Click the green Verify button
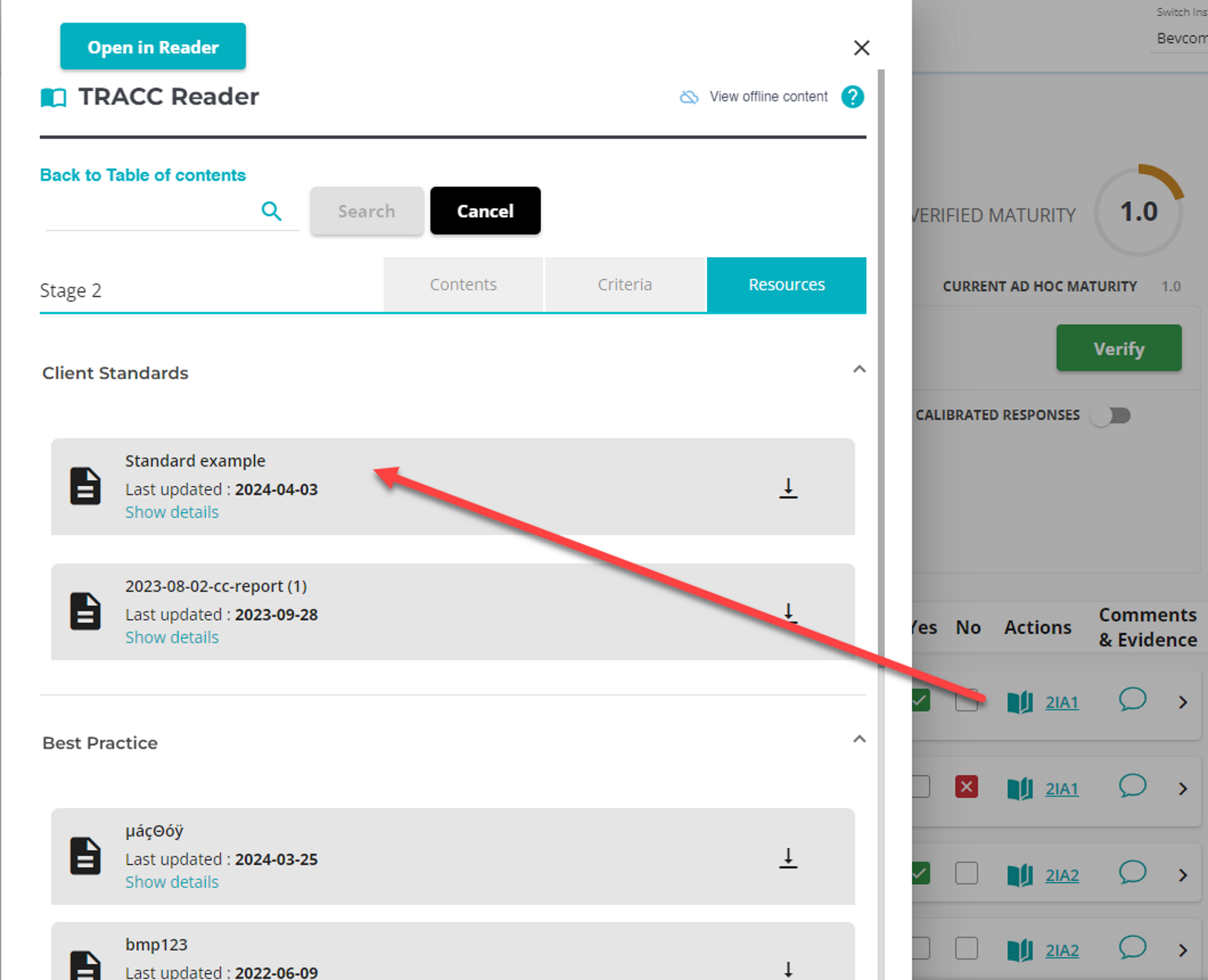Screen dimensions: 1208x980 click(1118, 348)
